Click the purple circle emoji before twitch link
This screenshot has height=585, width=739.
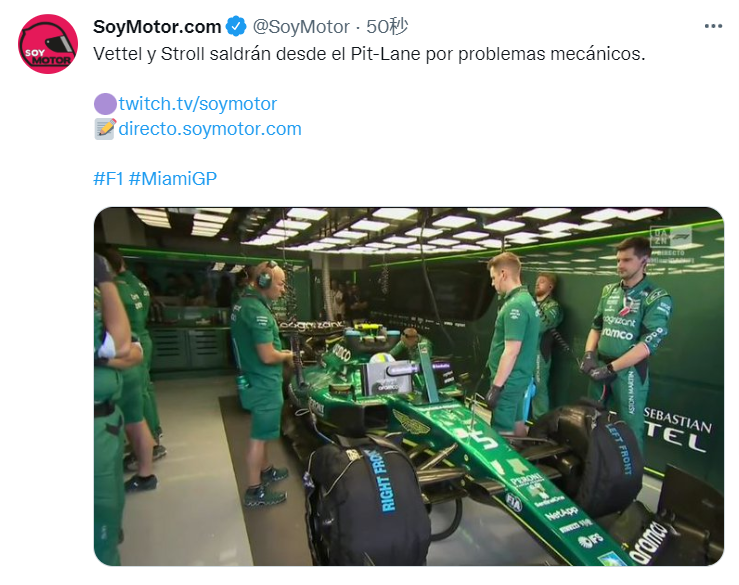(105, 104)
